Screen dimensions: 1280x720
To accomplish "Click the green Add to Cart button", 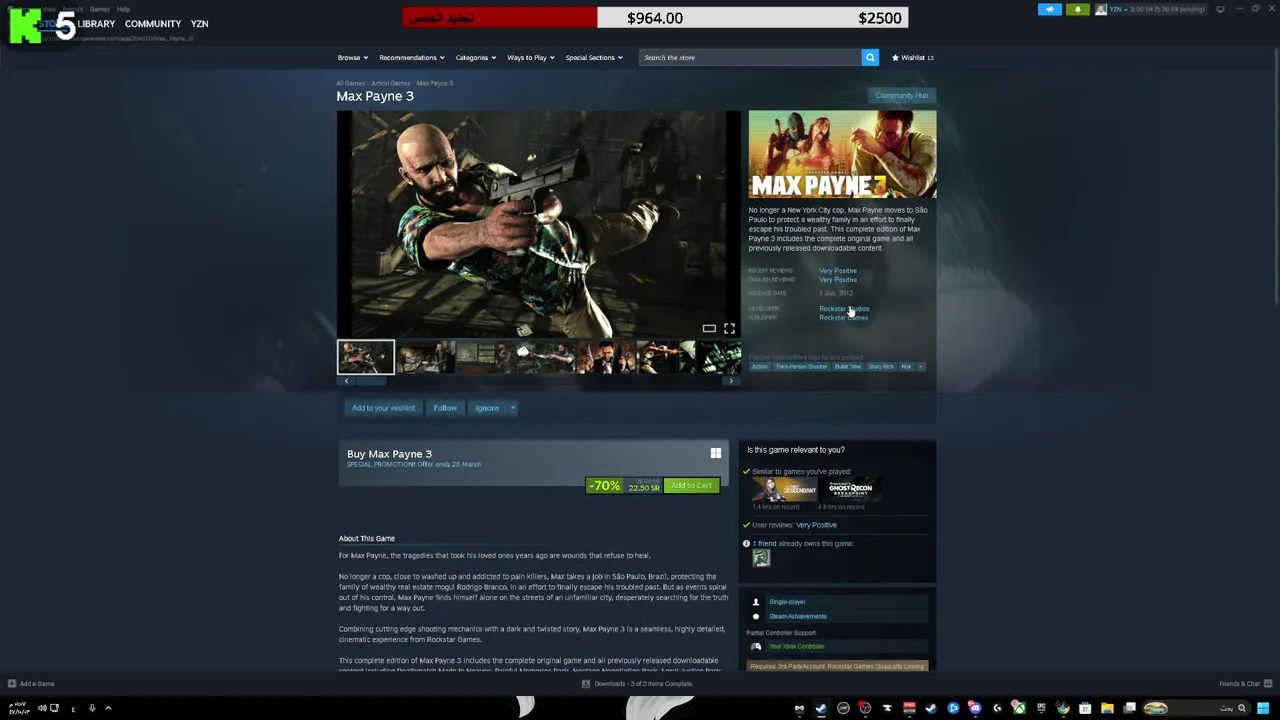I will pyautogui.click(x=691, y=485).
